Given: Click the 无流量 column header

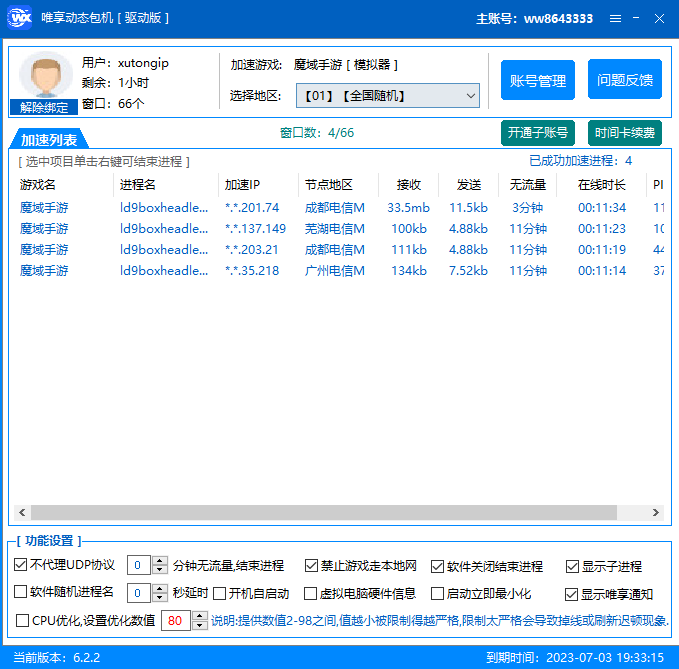Looking at the screenshot, I should 527,185.
